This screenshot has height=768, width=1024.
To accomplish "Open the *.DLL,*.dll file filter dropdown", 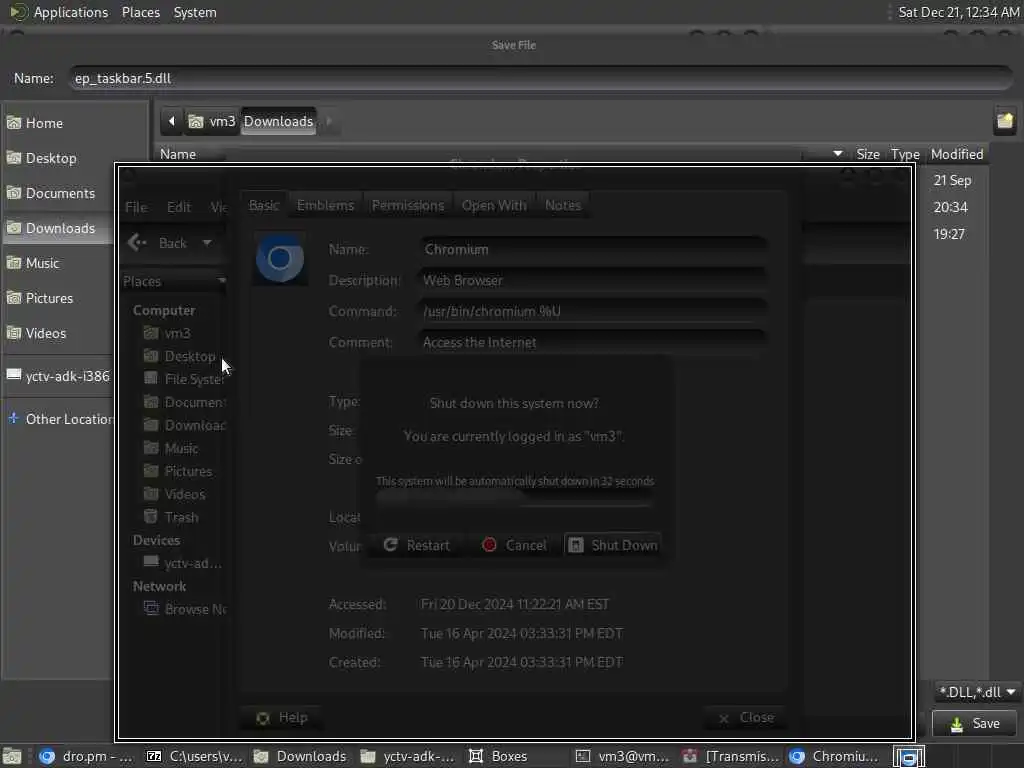I will click(x=976, y=692).
